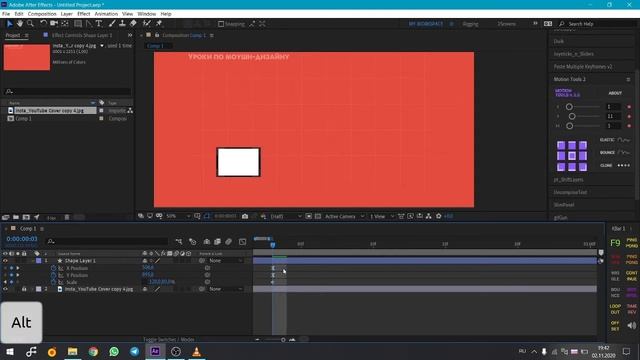The width and height of the screenshot is (640, 360).
Task: Open the Composition menu
Action: point(42,14)
